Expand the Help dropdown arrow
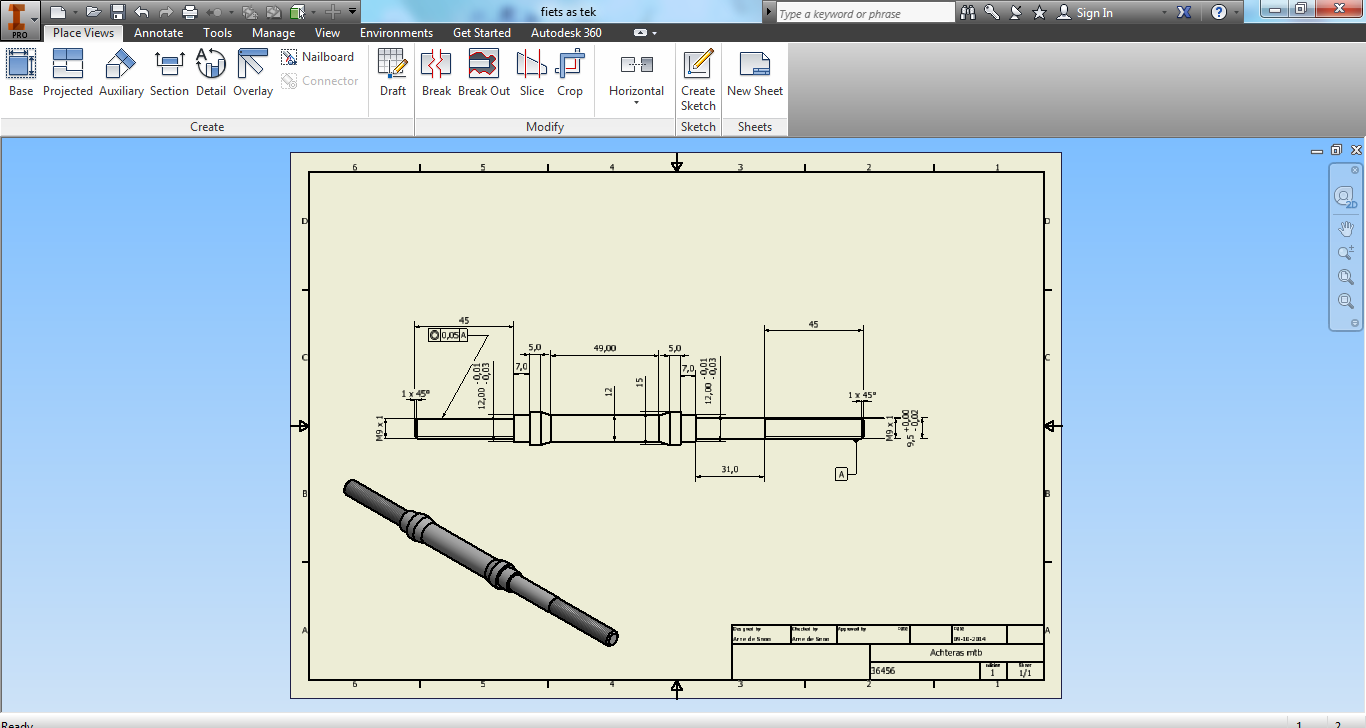Image resolution: width=1366 pixels, height=728 pixels. click(x=1238, y=13)
